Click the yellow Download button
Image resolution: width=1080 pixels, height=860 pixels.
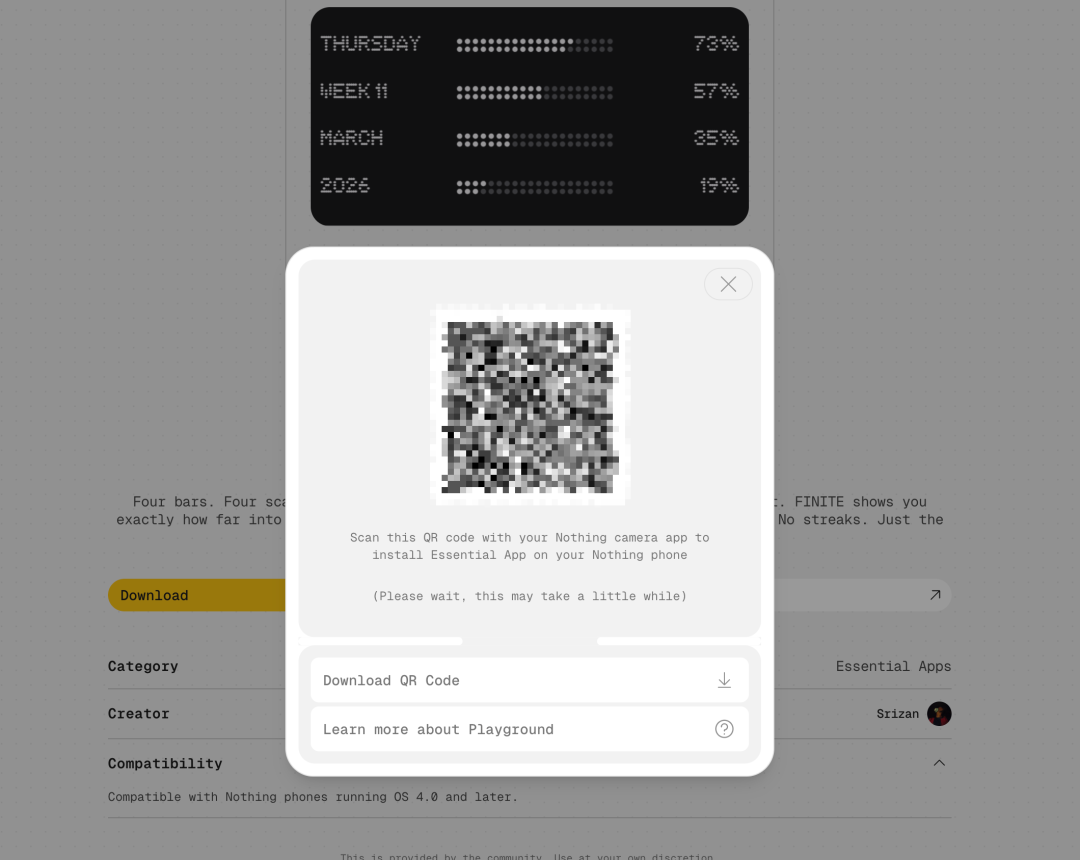[x=197, y=595]
